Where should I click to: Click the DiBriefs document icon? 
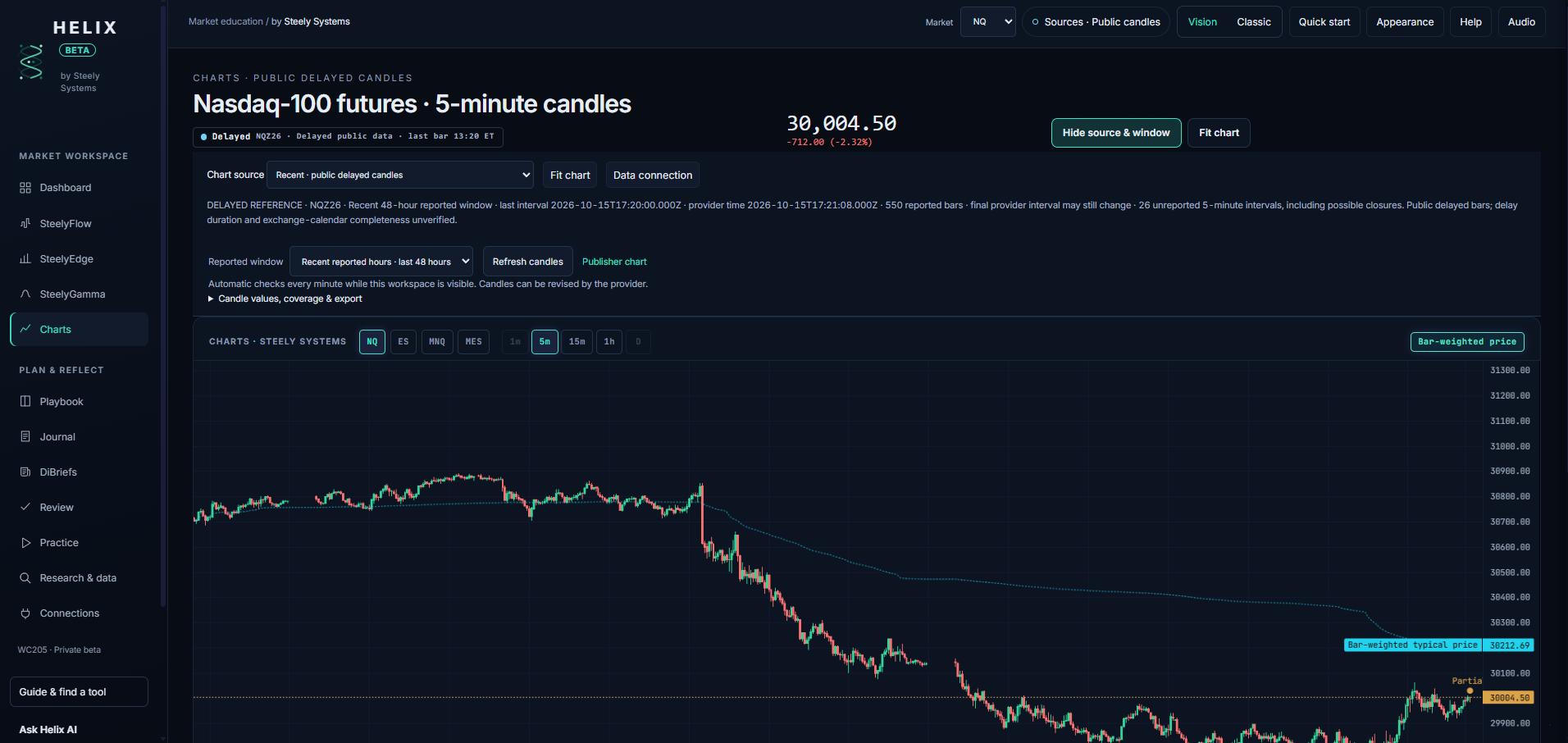click(x=25, y=472)
